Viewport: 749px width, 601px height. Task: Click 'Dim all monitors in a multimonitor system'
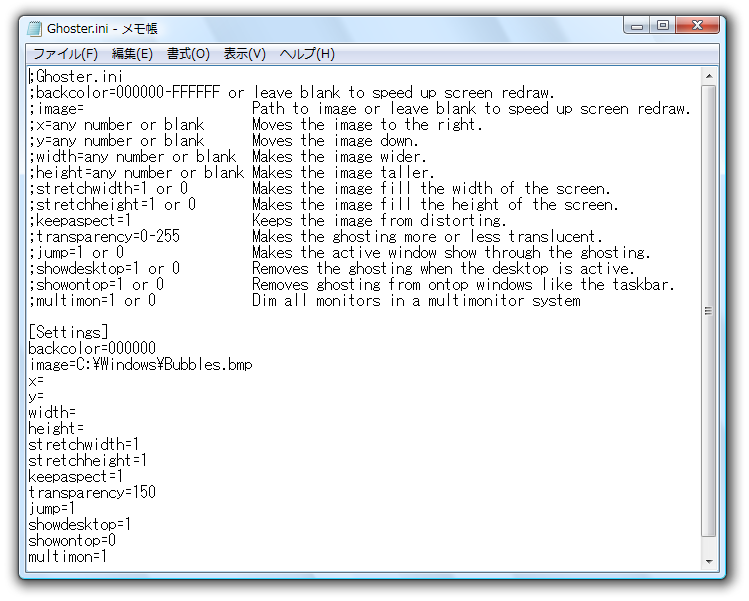416,300
